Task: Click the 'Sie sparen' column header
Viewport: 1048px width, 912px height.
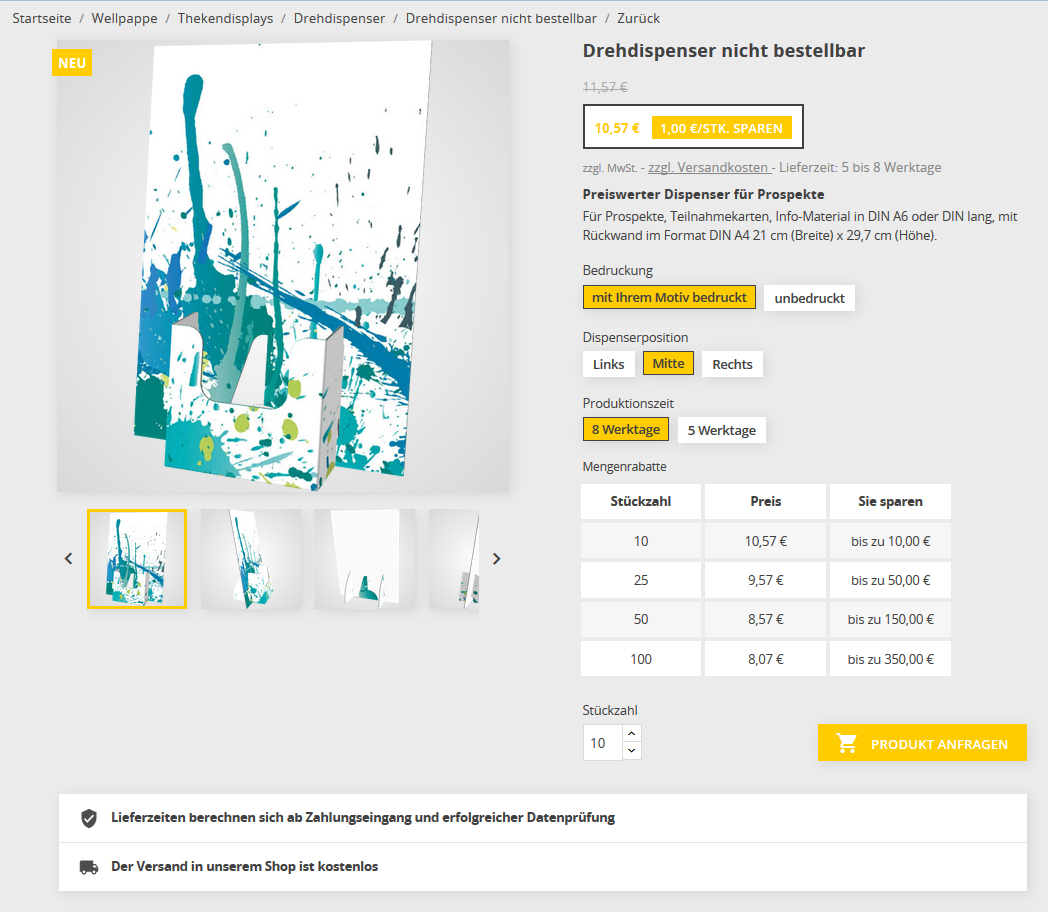Action: coord(890,501)
